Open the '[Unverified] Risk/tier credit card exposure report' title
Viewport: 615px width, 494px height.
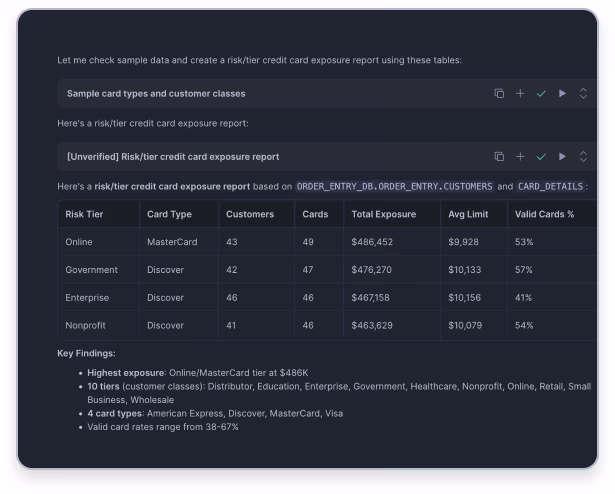pos(173,157)
